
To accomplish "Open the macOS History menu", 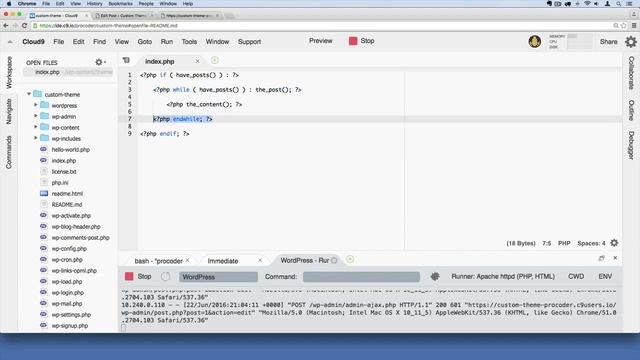I will click(x=94, y=4).
